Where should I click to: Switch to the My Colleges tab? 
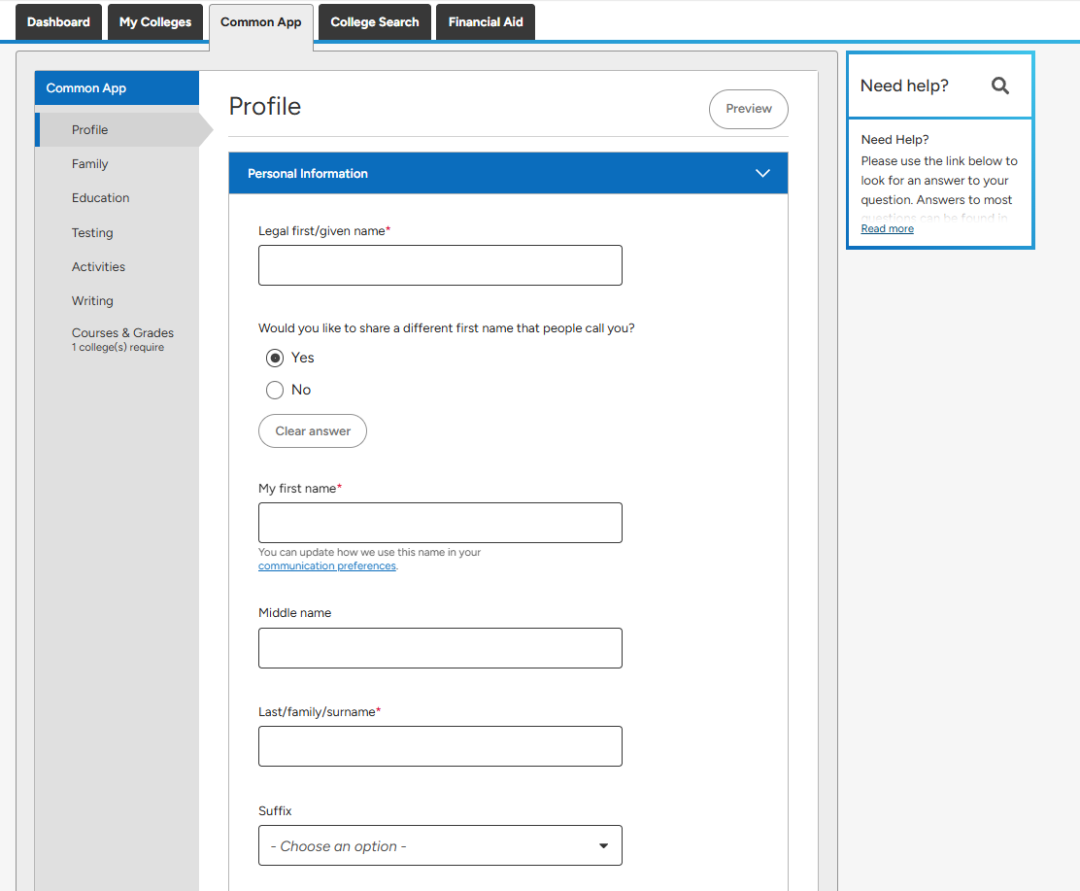155,22
